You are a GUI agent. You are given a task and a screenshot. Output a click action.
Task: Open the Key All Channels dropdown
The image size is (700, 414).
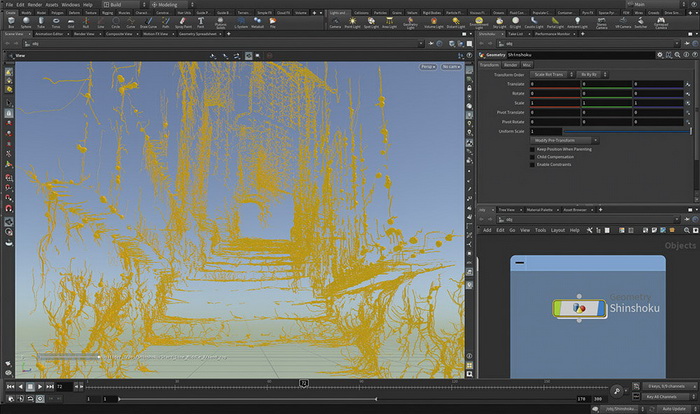coord(670,397)
